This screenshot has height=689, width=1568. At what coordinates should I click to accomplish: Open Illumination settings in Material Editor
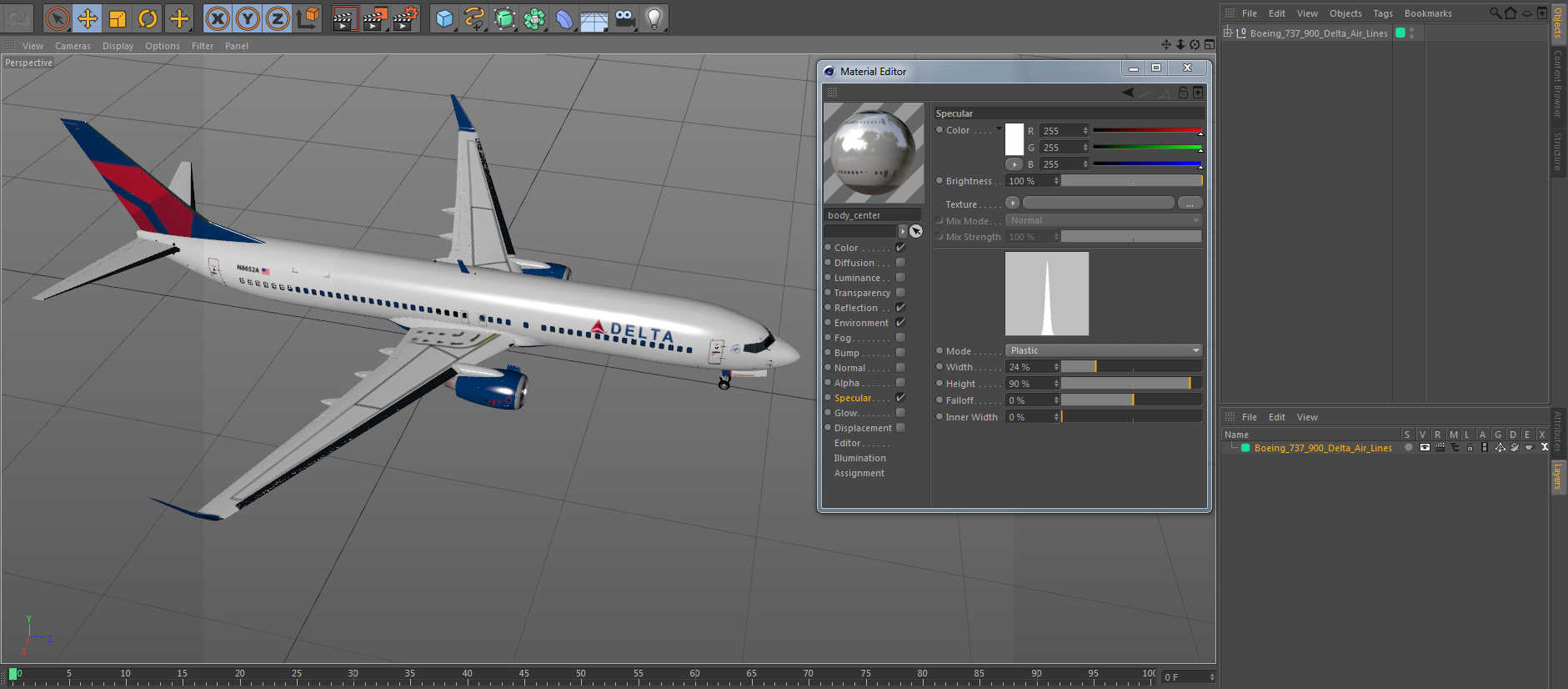[859, 458]
